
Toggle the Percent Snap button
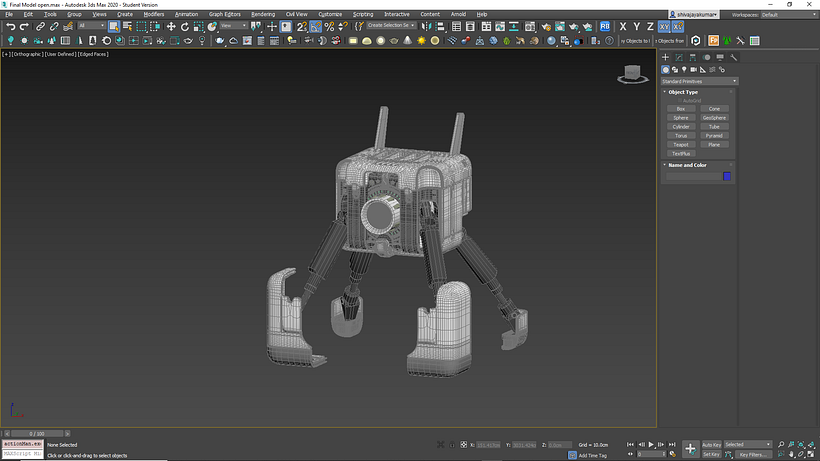tap(329, 26)
